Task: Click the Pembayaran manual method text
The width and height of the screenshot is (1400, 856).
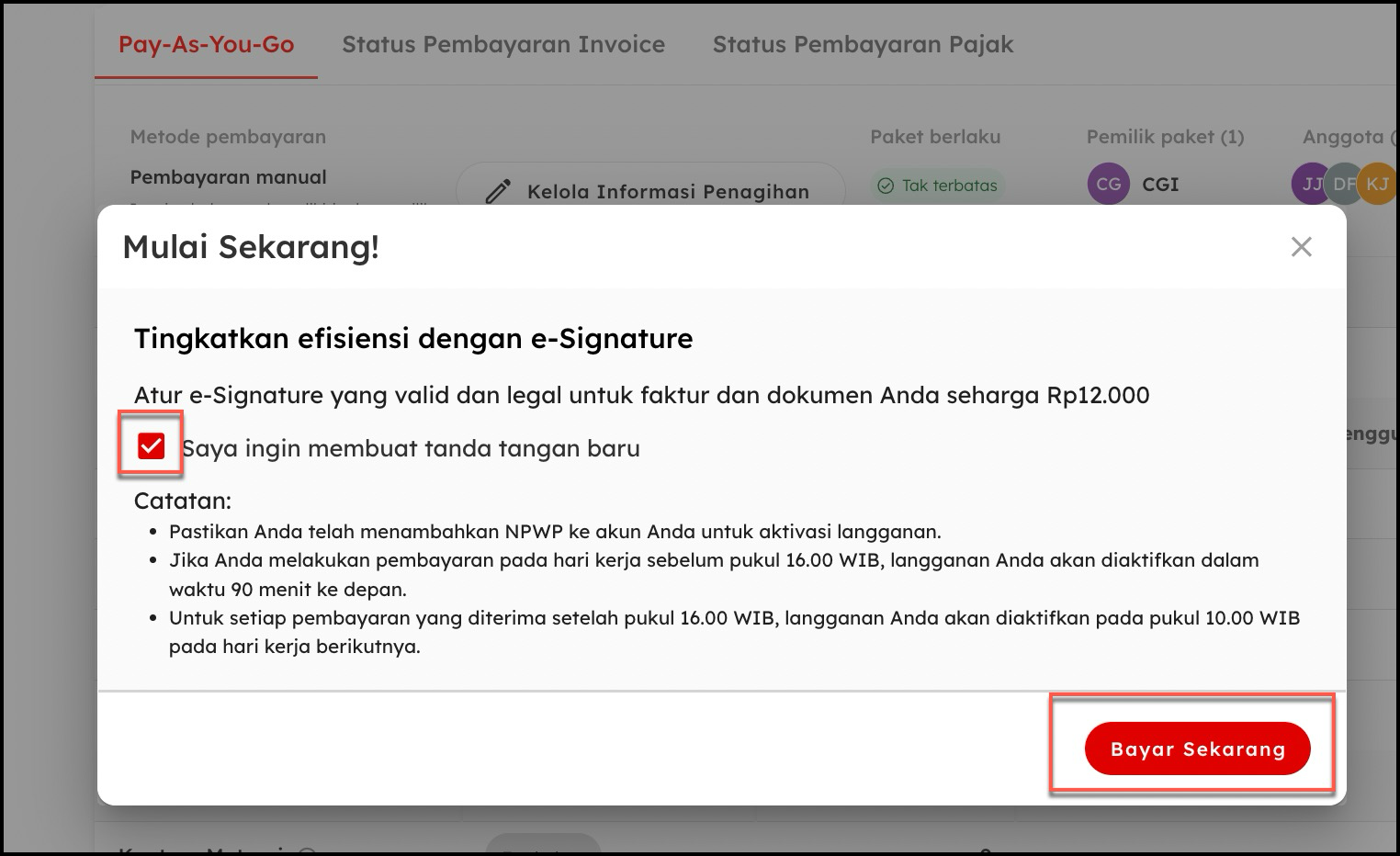Action: pyautogui.click(x=228, y=176)
